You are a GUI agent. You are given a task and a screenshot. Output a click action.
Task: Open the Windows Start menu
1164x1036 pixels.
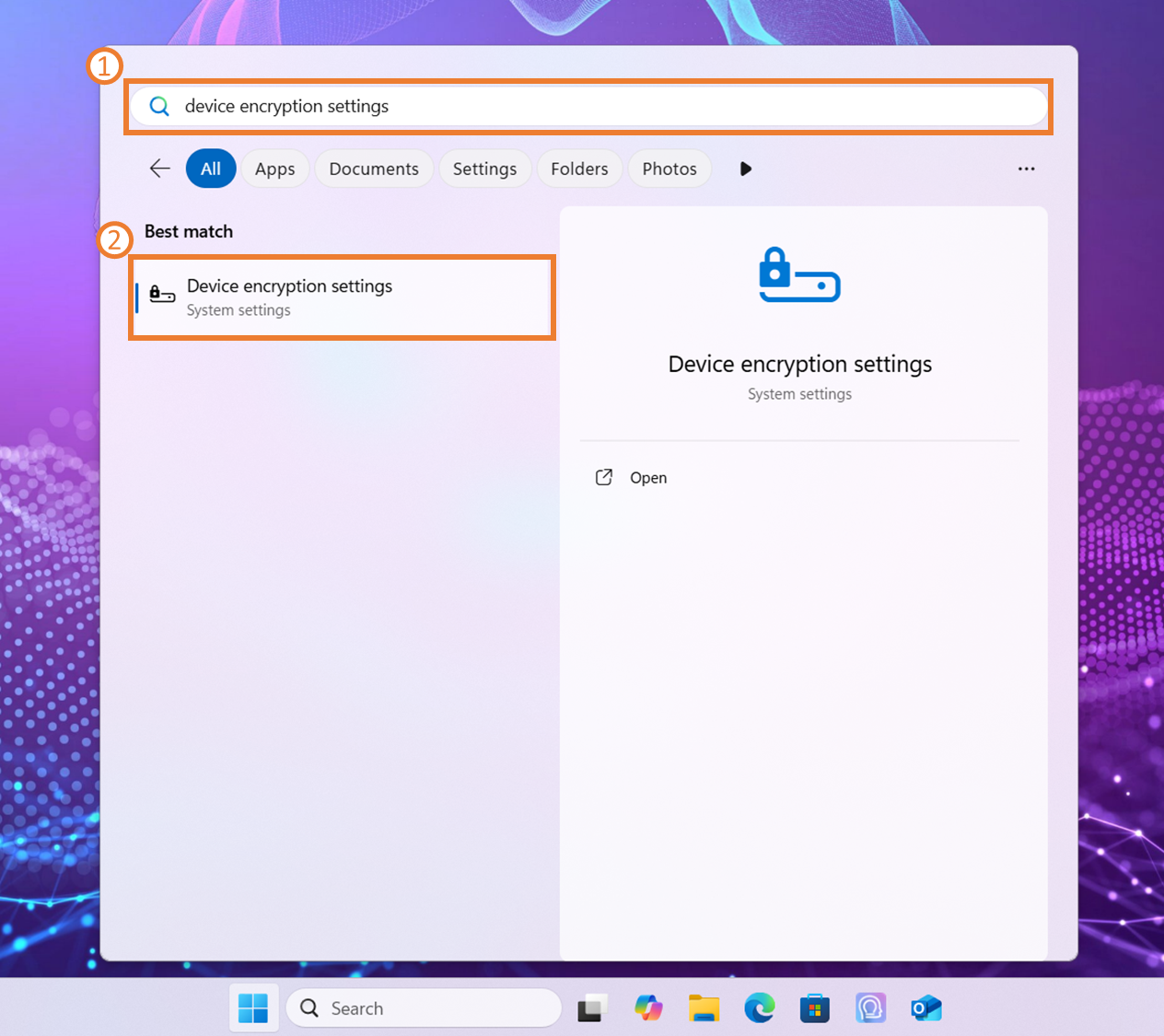(253, 1008)
